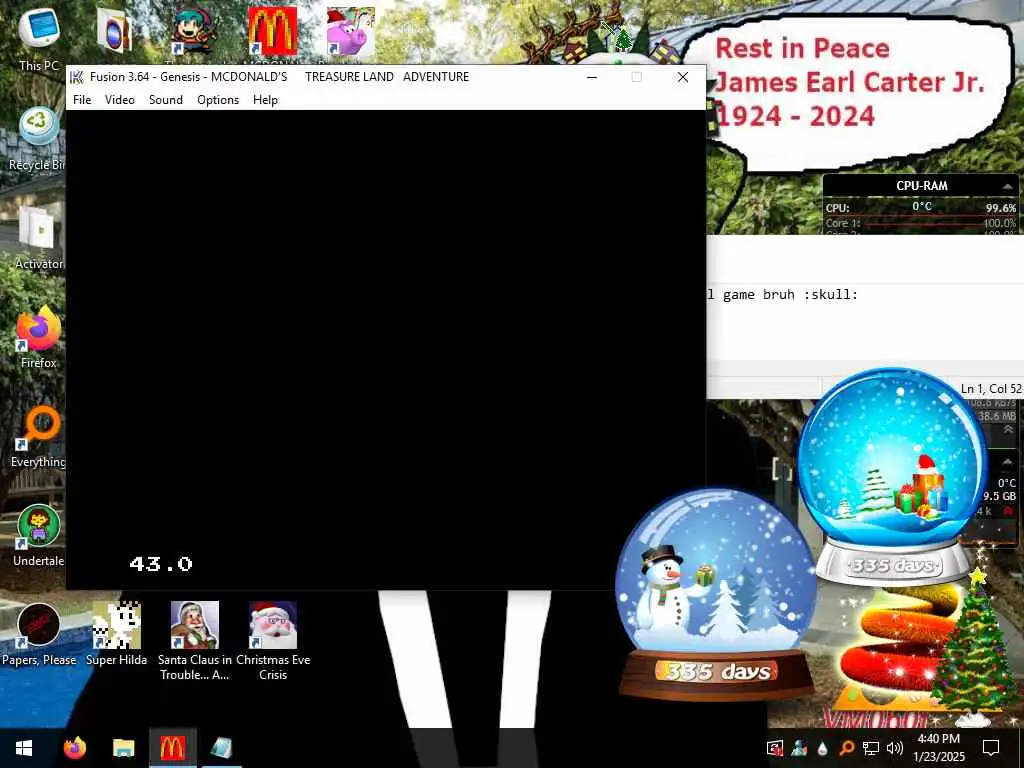The image size is (1024, 768).
Task: Select the Santa Claus in Trouble shortcut
Action: [x=195, y=641]
